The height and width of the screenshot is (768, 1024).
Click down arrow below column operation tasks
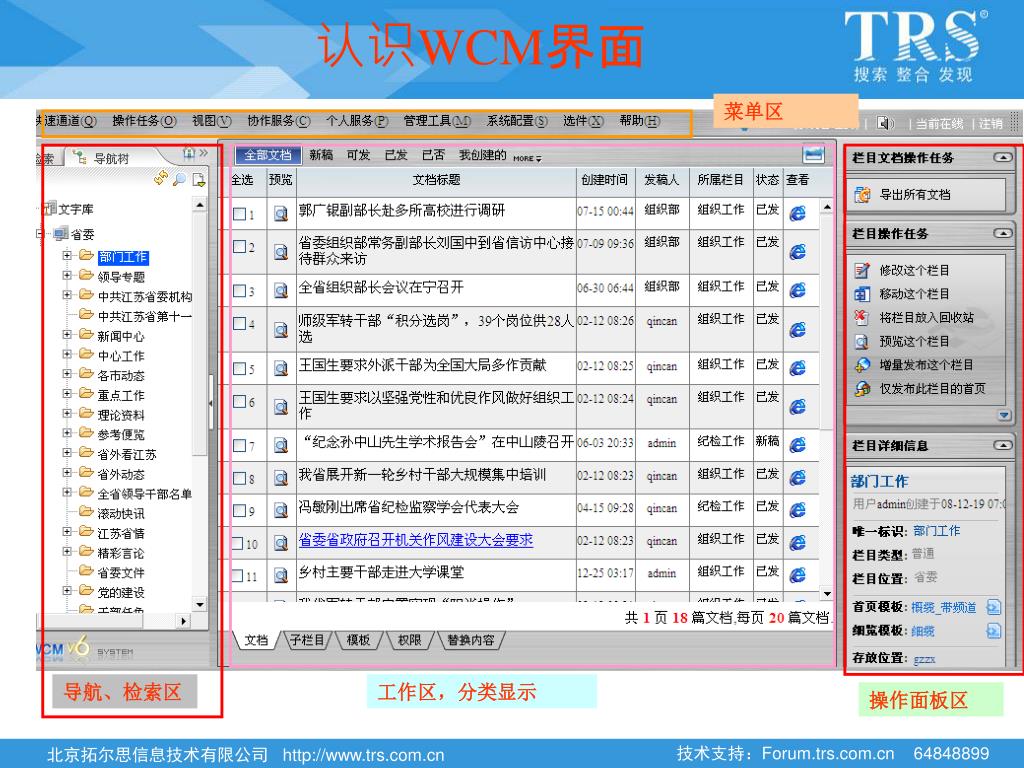1004,415
